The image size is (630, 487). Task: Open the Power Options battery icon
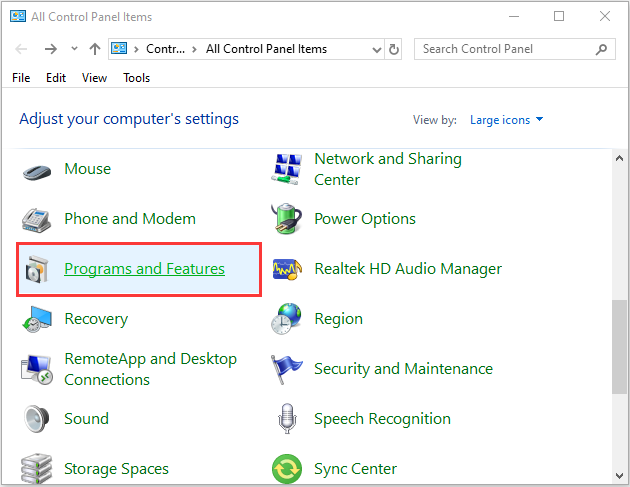click(x=286, y=219)
